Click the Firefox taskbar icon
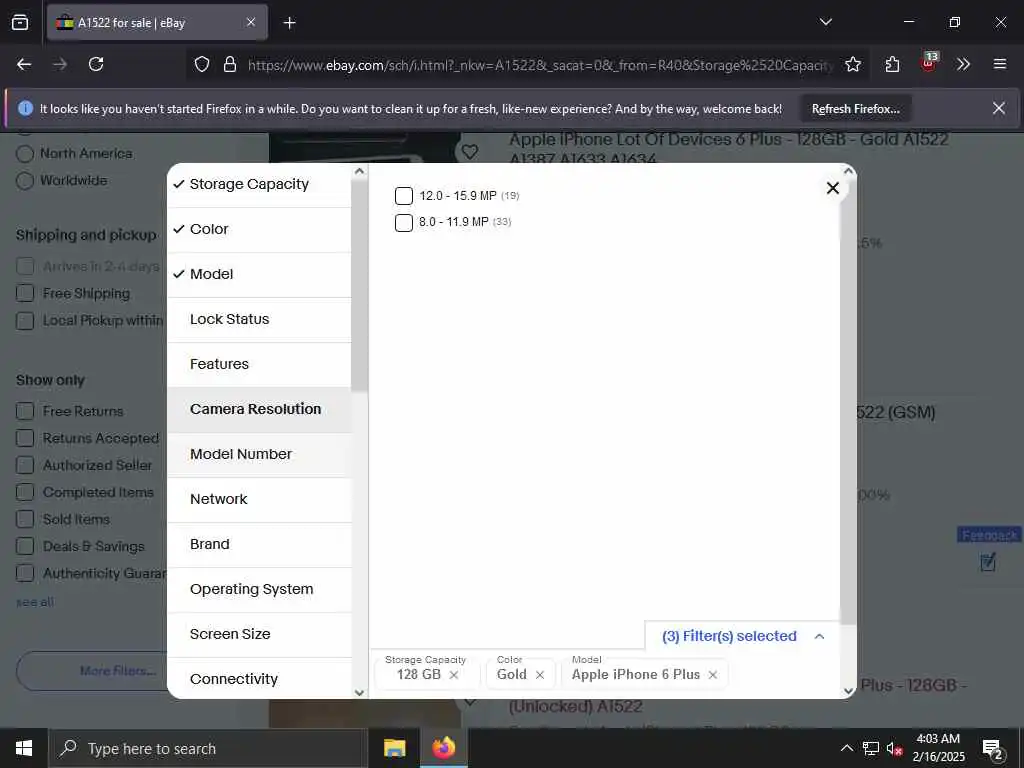1024x768 pixels. tap(443, 748)
